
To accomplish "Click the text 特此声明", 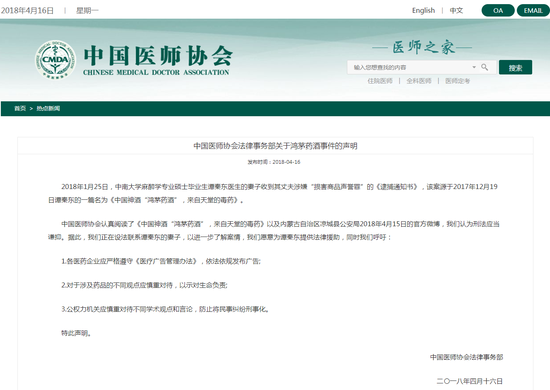I will pyautogui.click(x=76, y=333).
